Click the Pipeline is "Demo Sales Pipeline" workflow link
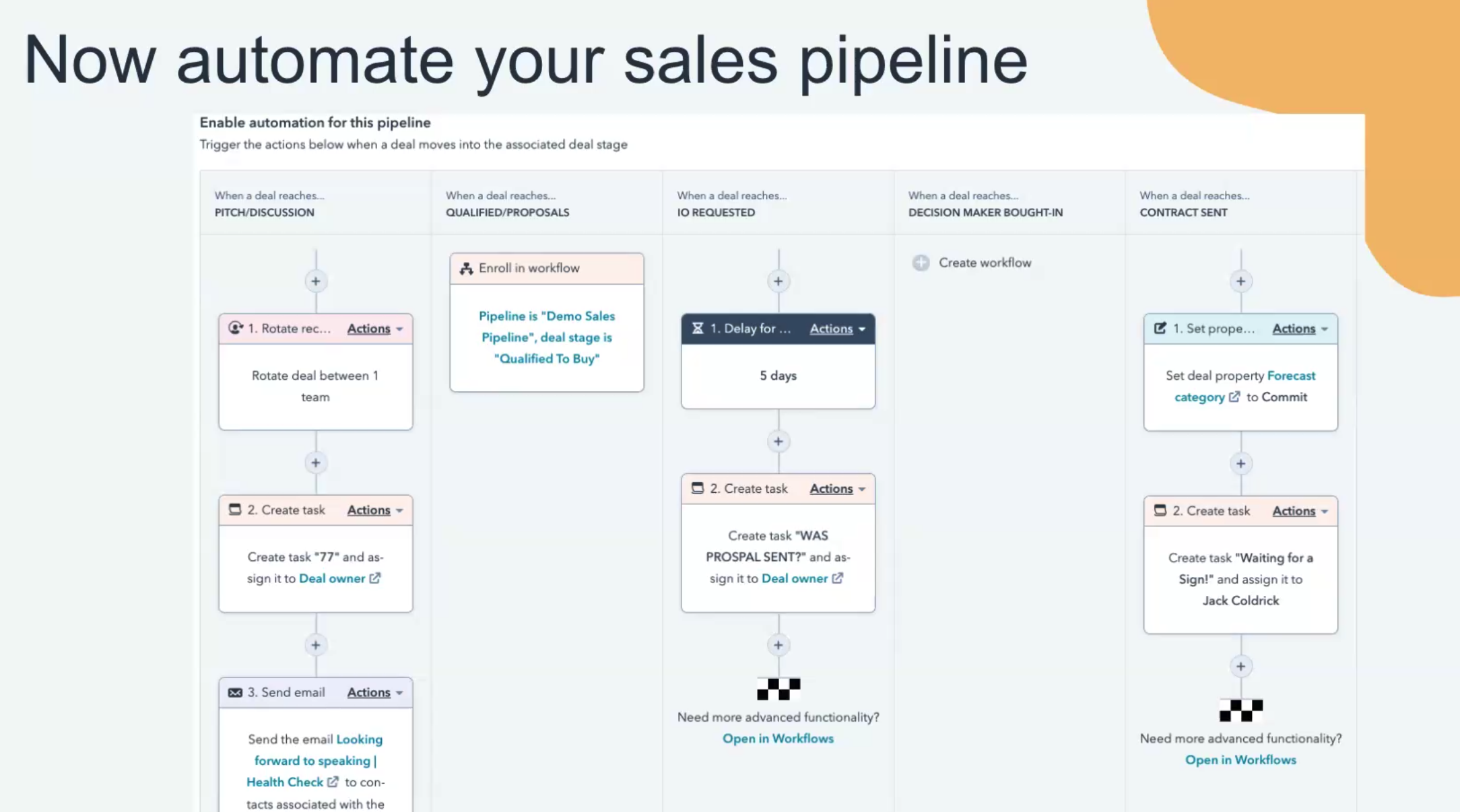This screenshot has height=812, width=1460. tap(547, 337)
